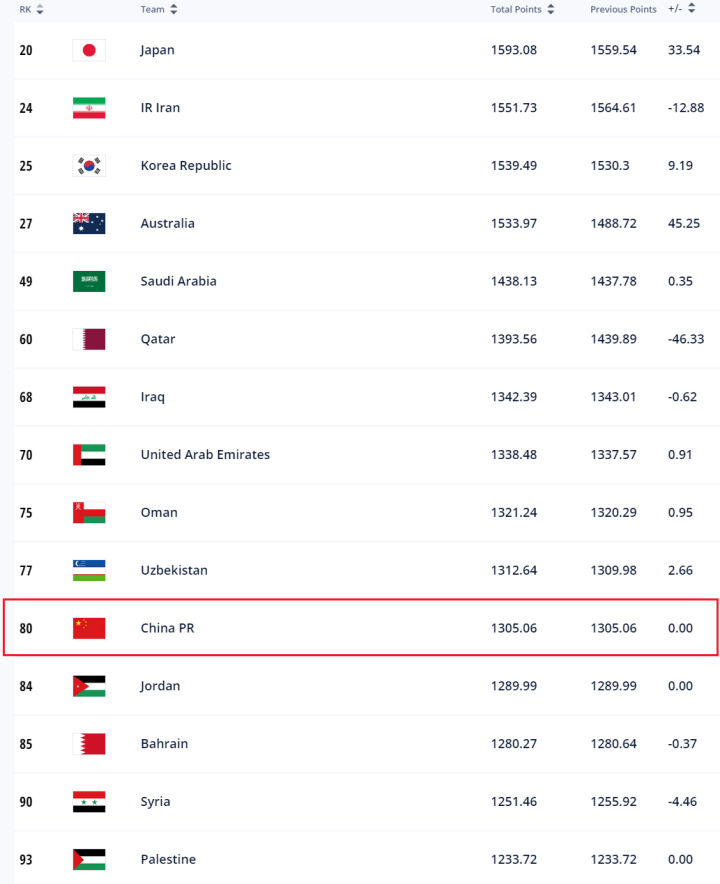Image resolution: width=720 pixels, height=884 pixels.
Task: Click the Saudi Arabia flag icon
Action: pyautogui.click(x=88, y=281)
